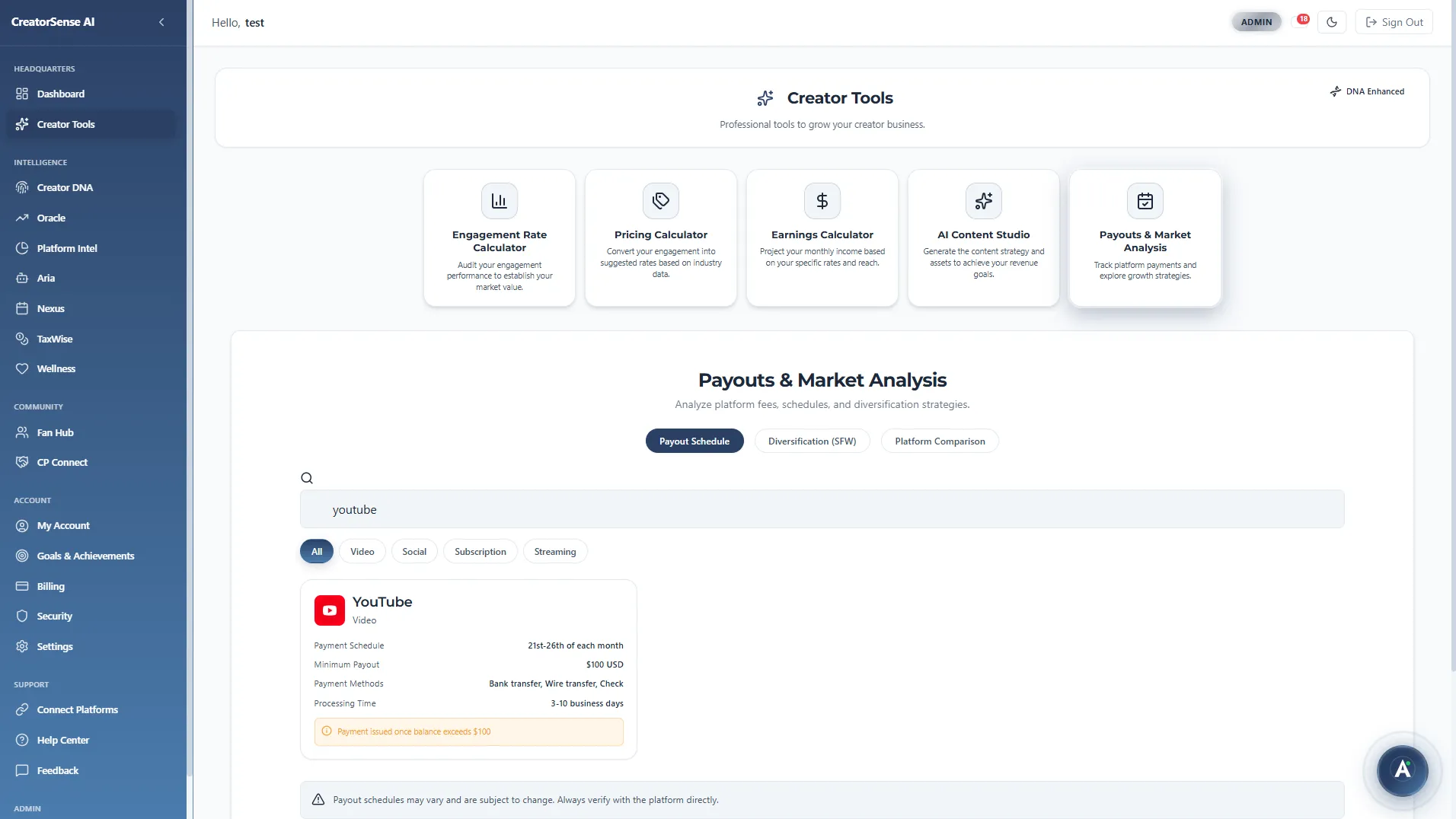This screenshot has width=1456, height=819.
Task: Click the TaxWise icon in the sidebar
Action: 22,339
